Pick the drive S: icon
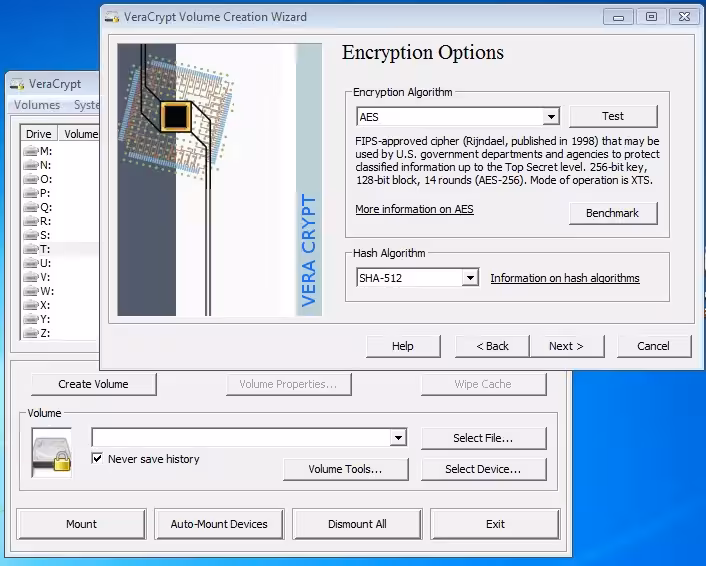The width and height of the screenshot is (706, 566). pyautogui.click(x=31, y=234)
